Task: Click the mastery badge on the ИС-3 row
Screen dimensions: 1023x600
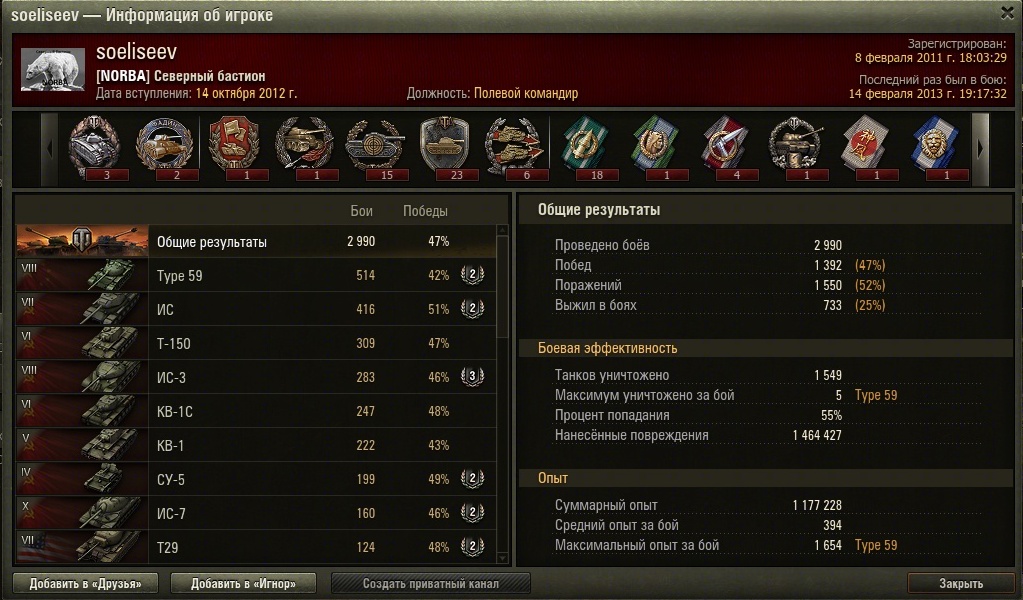Action: click(472, 376)
